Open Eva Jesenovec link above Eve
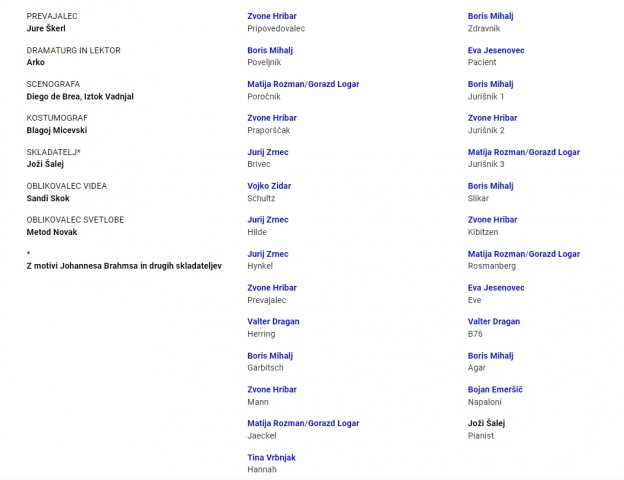The image size is (624, 480). tap(496, 288)
